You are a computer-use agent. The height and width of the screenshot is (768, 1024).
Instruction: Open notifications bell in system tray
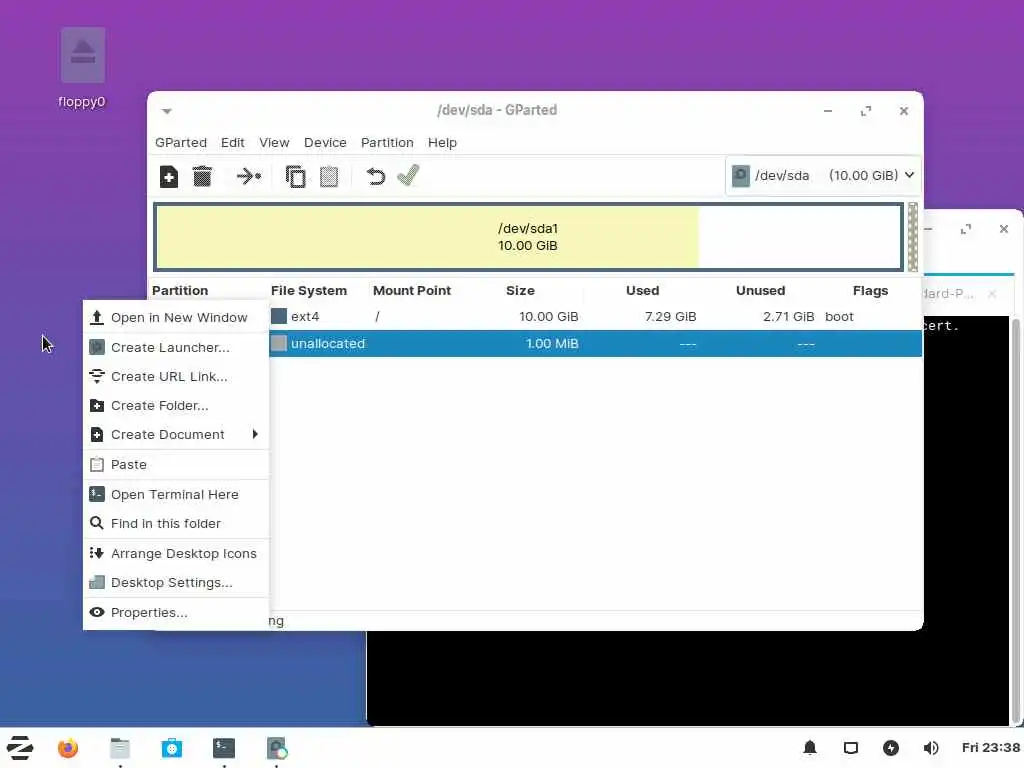click(810, 748)
